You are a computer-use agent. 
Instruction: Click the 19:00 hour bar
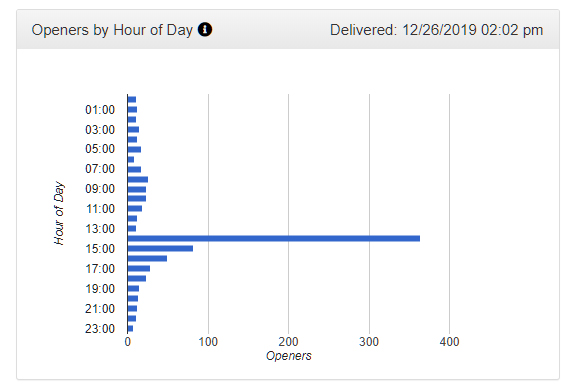click(x=133, y=288)
